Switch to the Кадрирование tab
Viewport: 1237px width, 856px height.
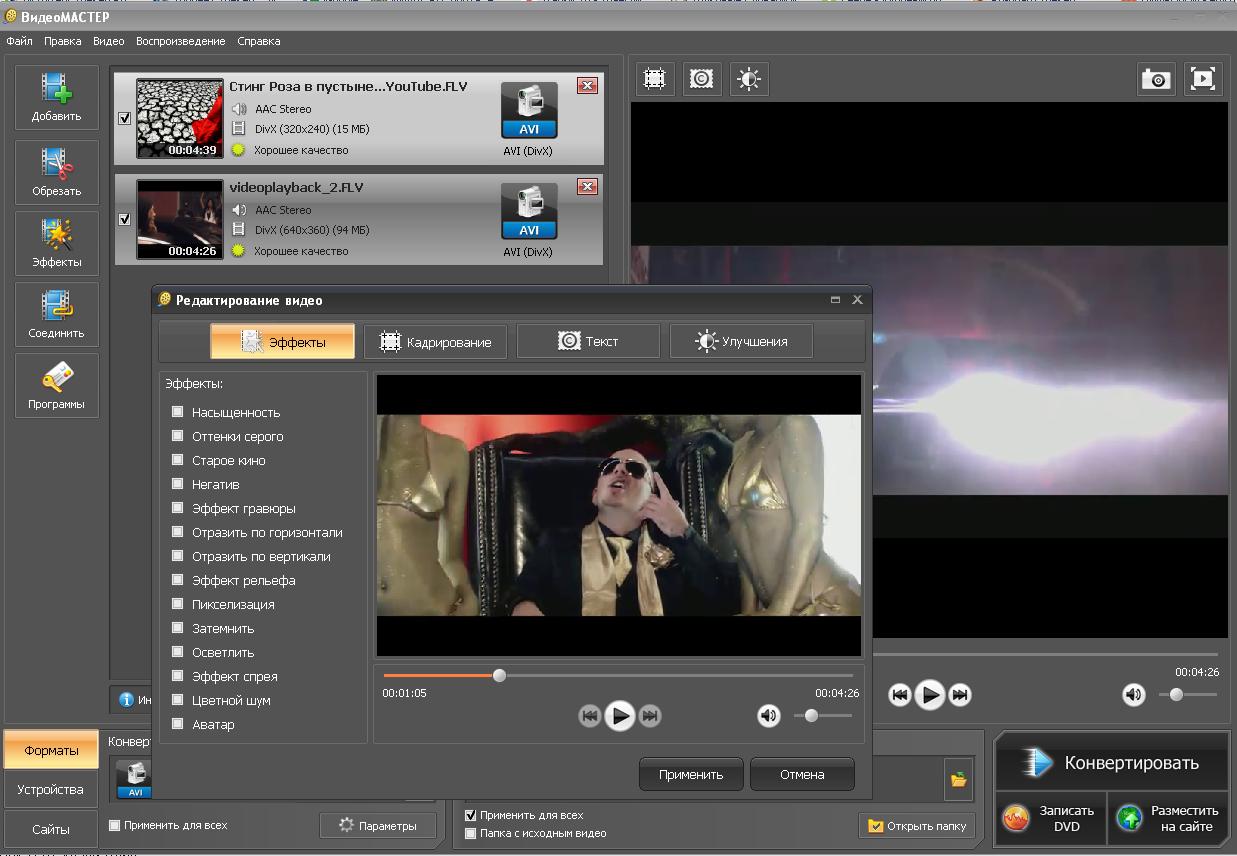(x=435, y=341)
